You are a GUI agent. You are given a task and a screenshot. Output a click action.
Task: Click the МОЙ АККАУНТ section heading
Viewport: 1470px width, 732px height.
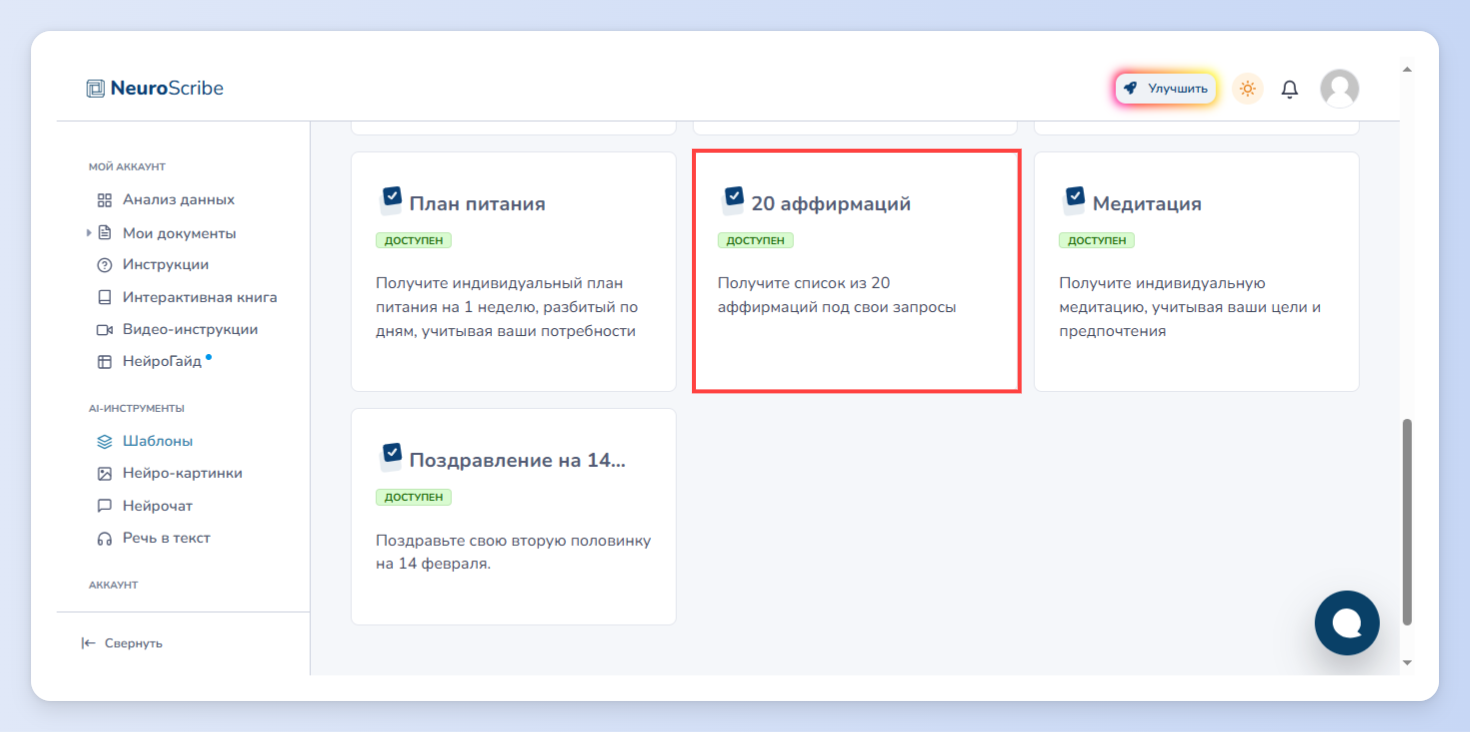(127, 167)
